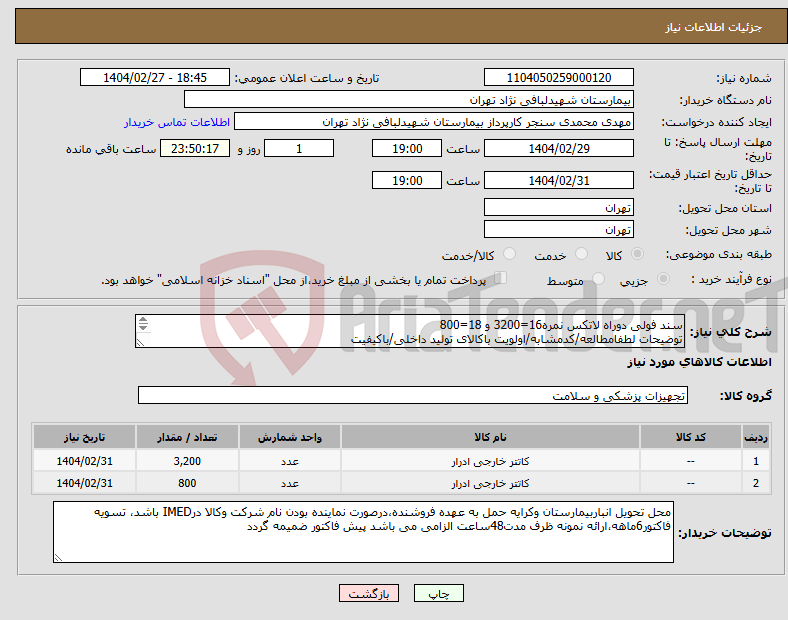Select the متوسط purchase type radio
The height and width of the screenshot is (620, 788).
tap(598, 279)
